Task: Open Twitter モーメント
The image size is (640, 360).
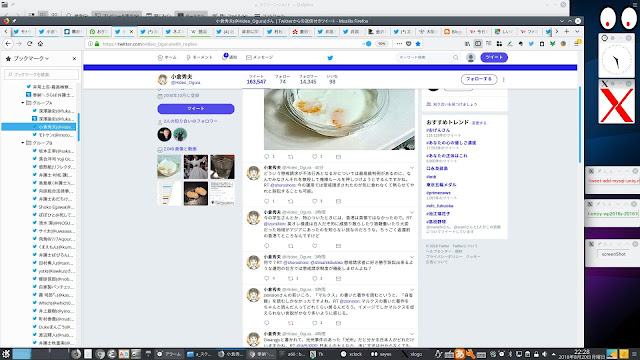Action: coord(199,58)
